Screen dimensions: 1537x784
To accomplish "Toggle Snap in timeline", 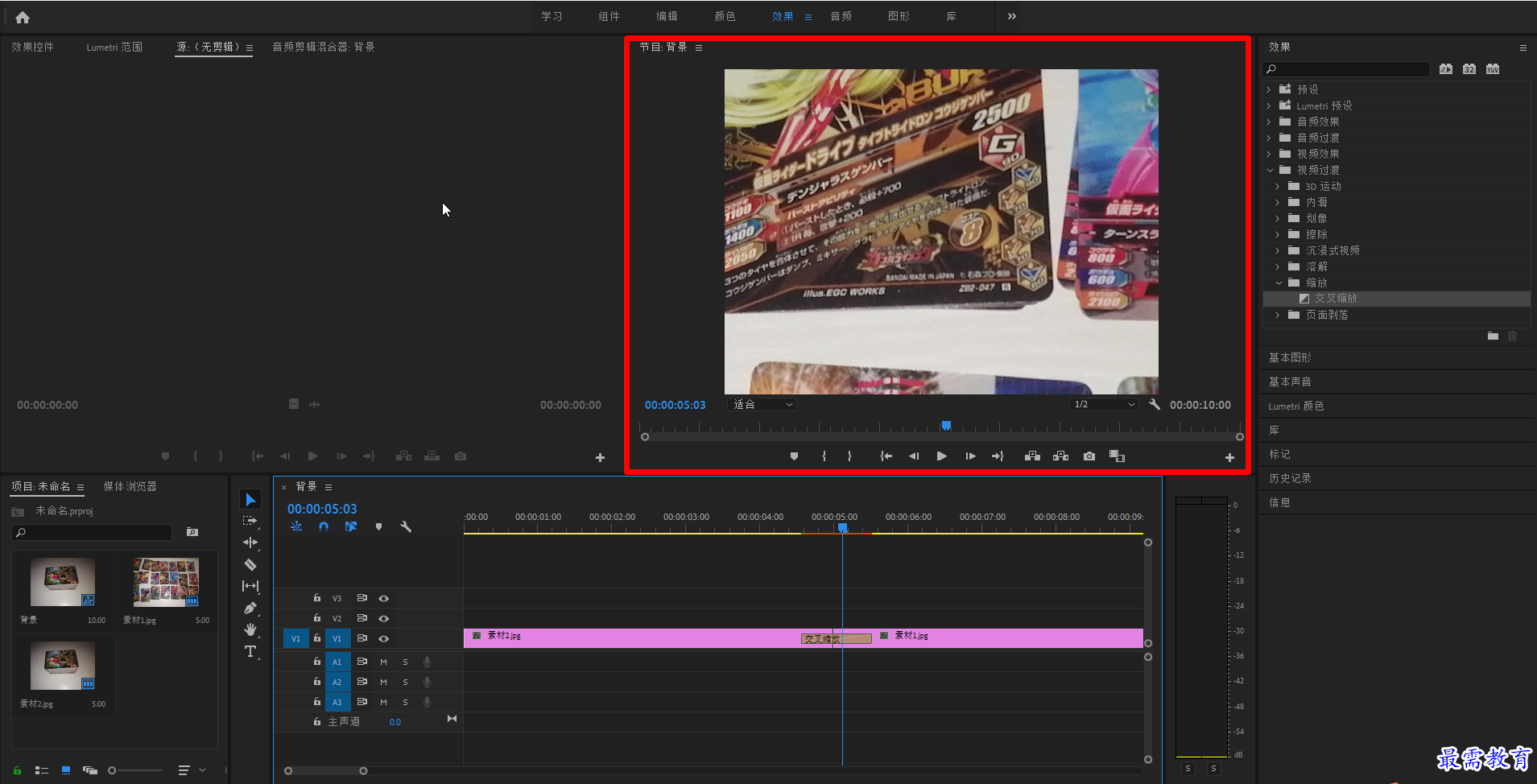I will 324,526.
